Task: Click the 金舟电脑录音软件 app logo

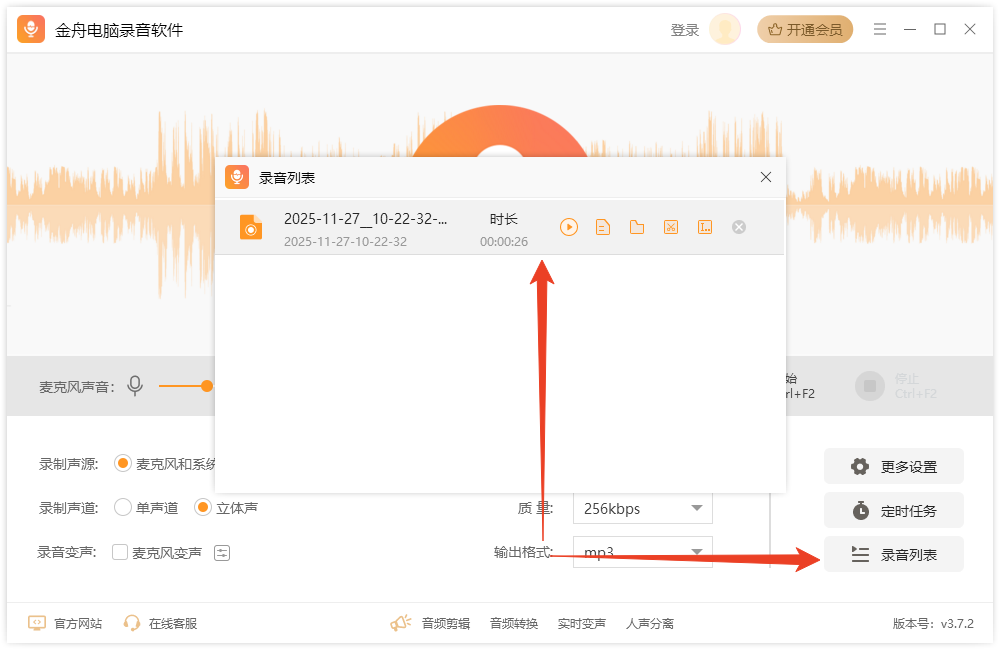Action: tap(31, 29)
